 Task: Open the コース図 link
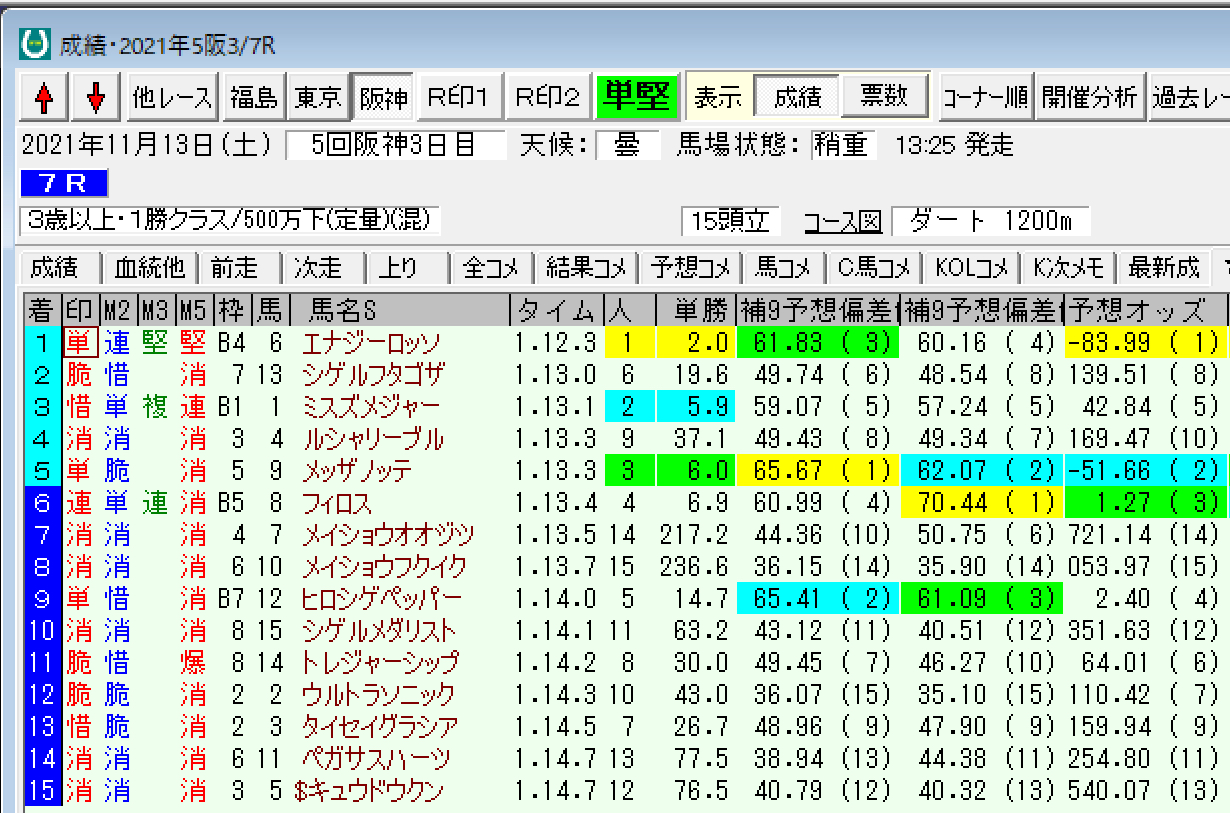click(842, 221)
